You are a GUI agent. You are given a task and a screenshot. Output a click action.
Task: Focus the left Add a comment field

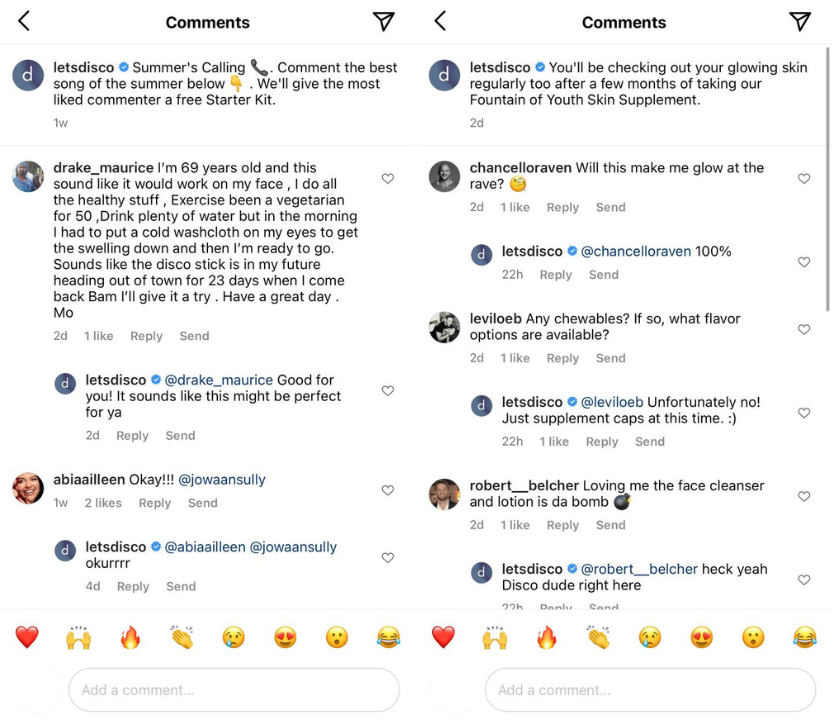[234, 690]
